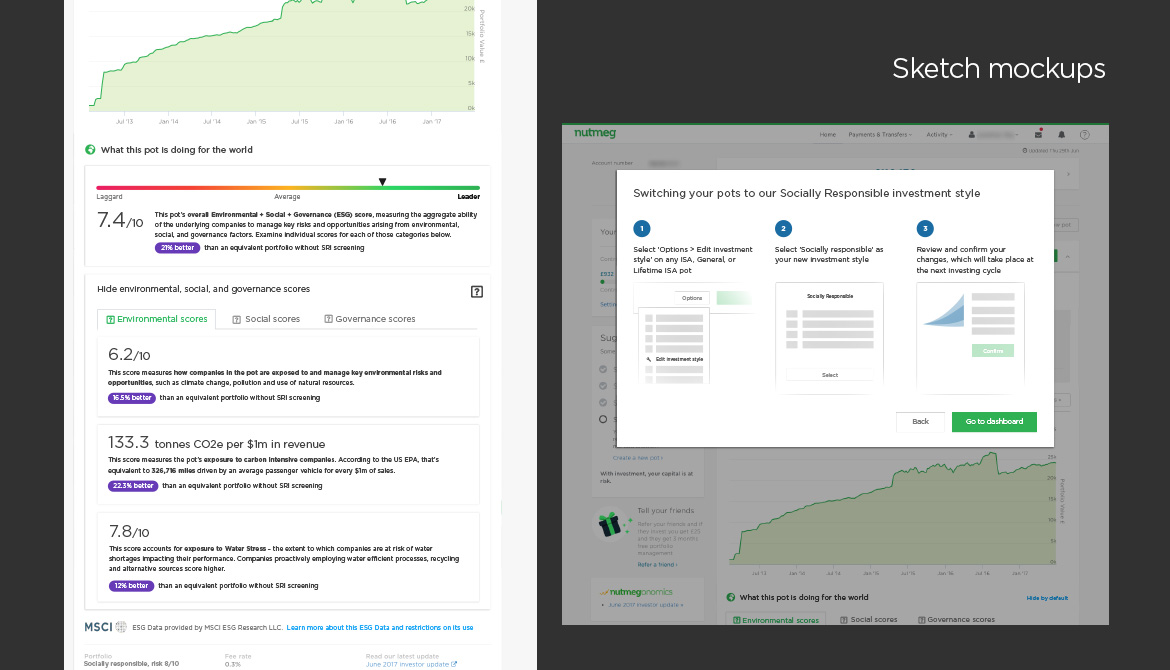Screen dimensions: 1170x670
Task: Open the help question mark icon in header
Action: [x=1084, y=134]
